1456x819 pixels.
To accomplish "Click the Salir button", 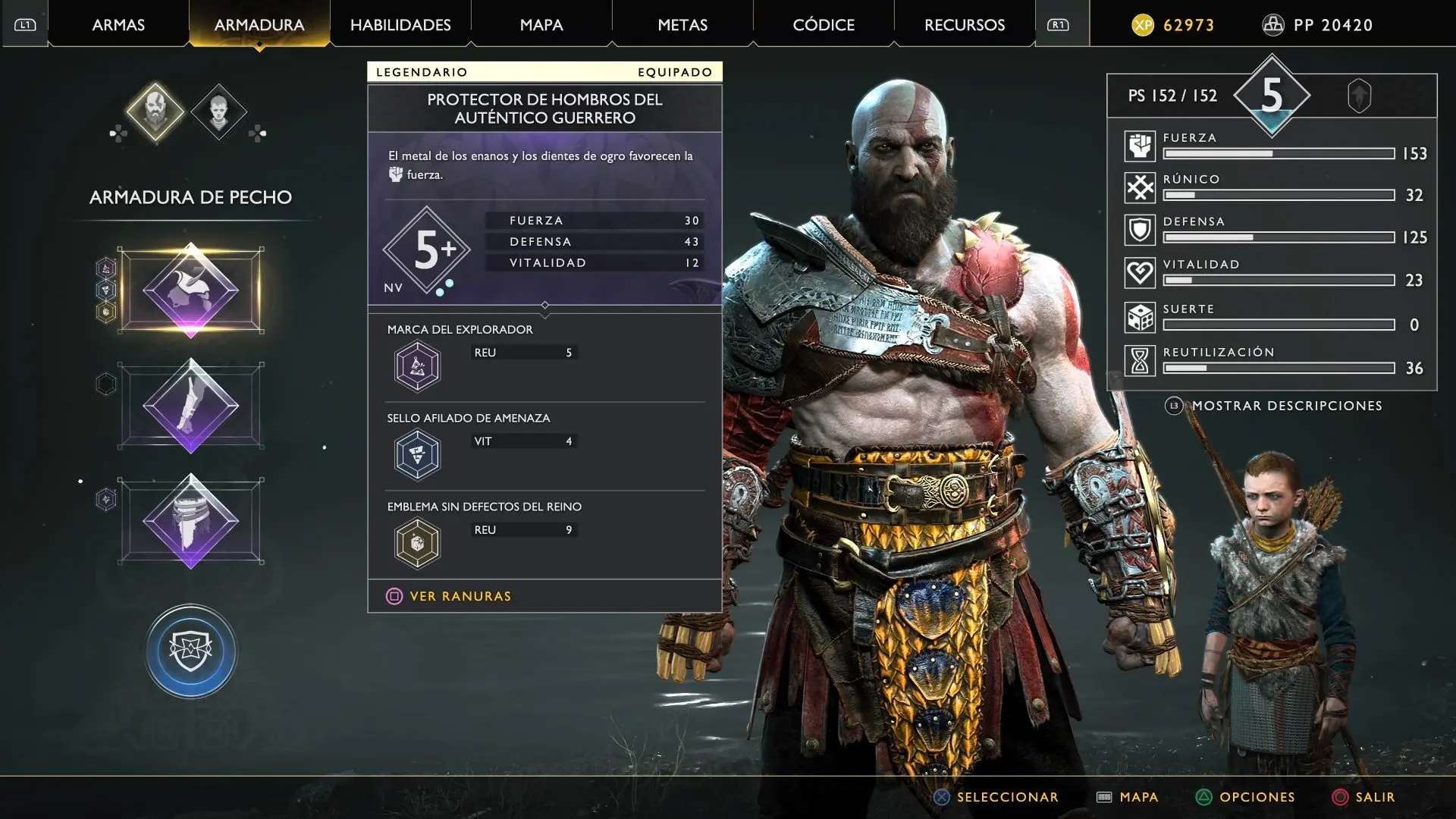I will point(1363,797).
